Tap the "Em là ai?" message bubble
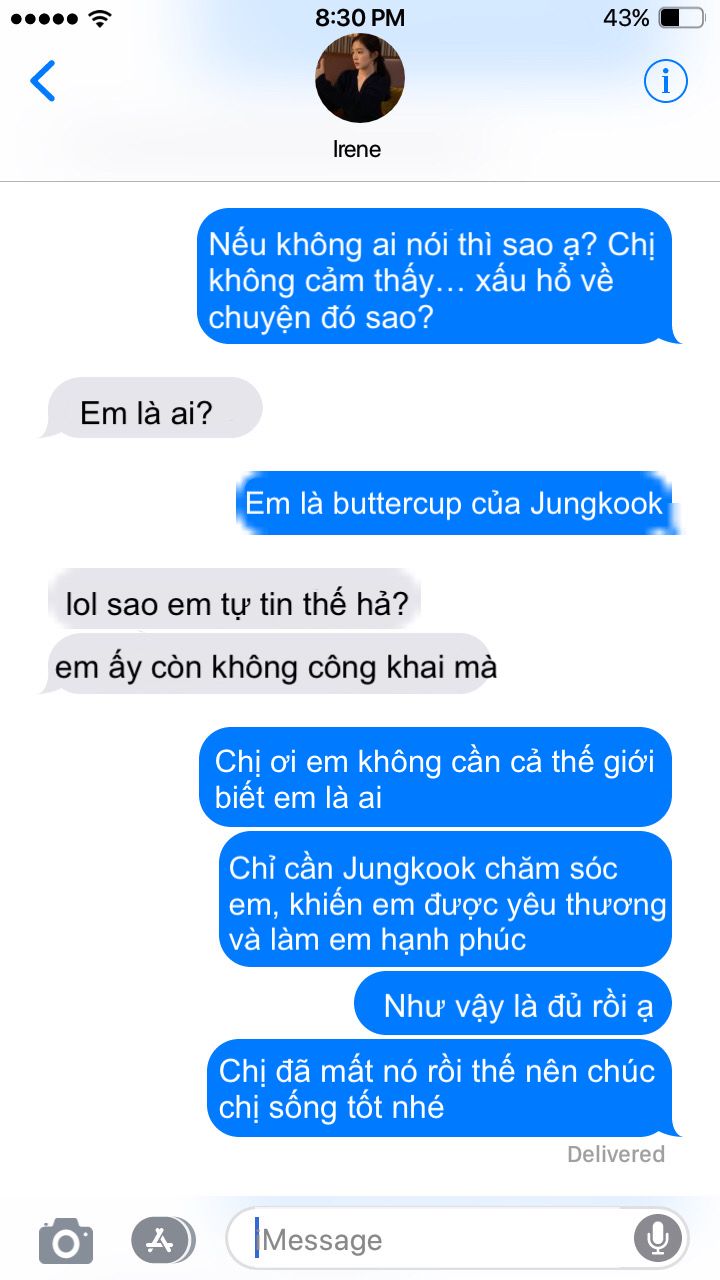The width and height of the screenshot is (720, 1280). [150, 408]
